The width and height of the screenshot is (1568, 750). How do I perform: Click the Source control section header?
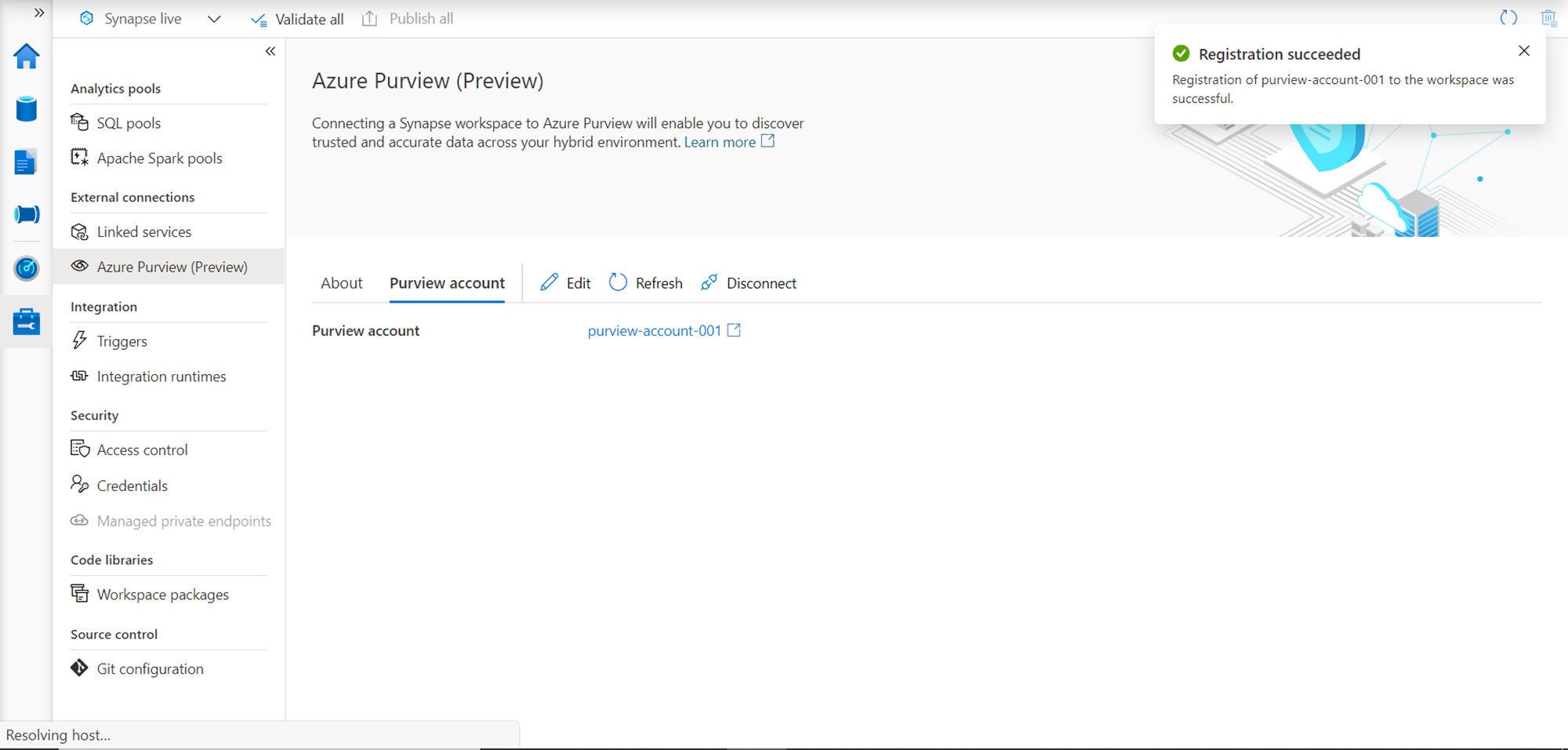[114, 635]
